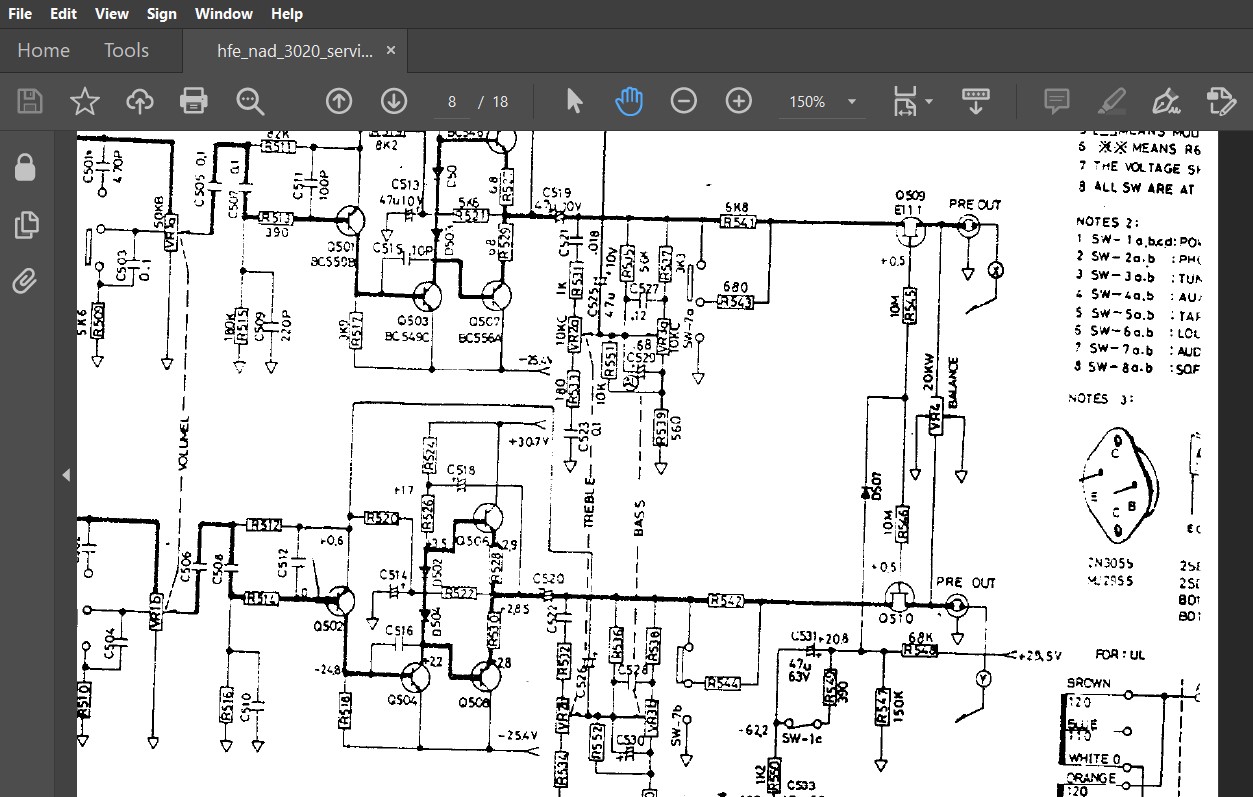Print the document with the printer icon
Viewport: 1253px width, 797px height.
pyautogui.click(x=194, y=101)
